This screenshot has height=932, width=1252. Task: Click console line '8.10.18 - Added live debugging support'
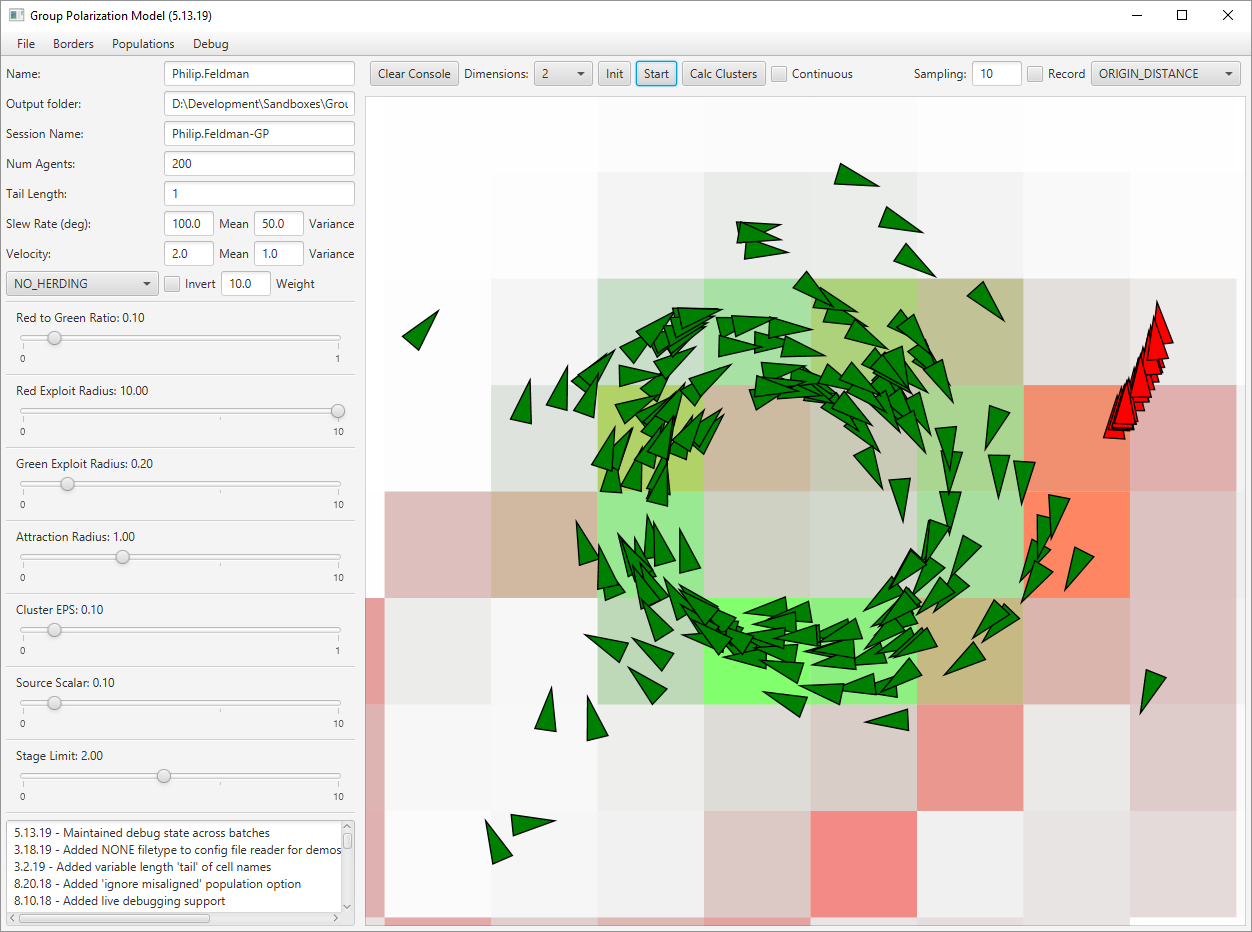tap(120, 901)
